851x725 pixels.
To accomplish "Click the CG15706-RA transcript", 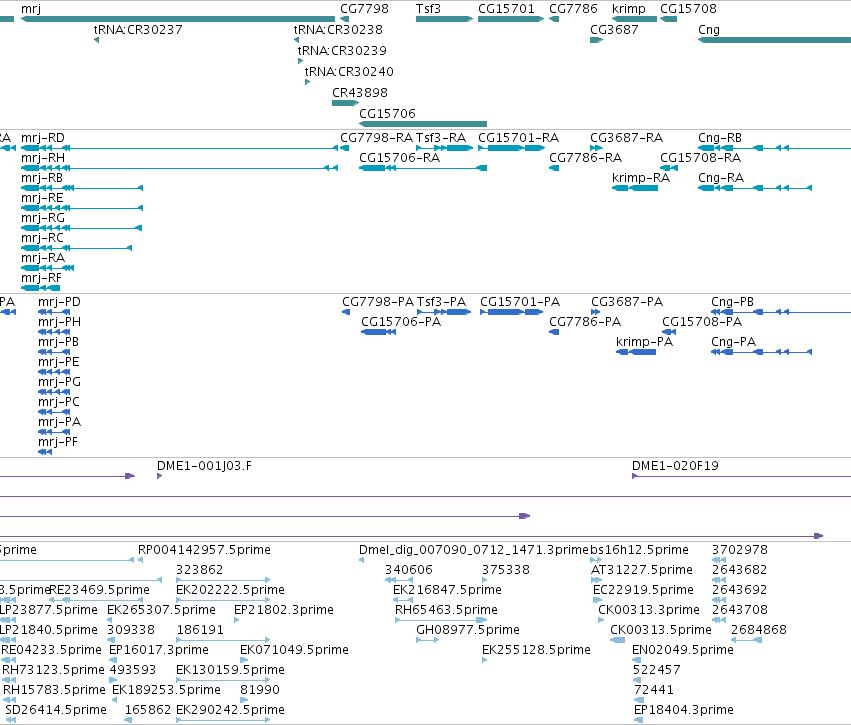I will click(423, 168).
